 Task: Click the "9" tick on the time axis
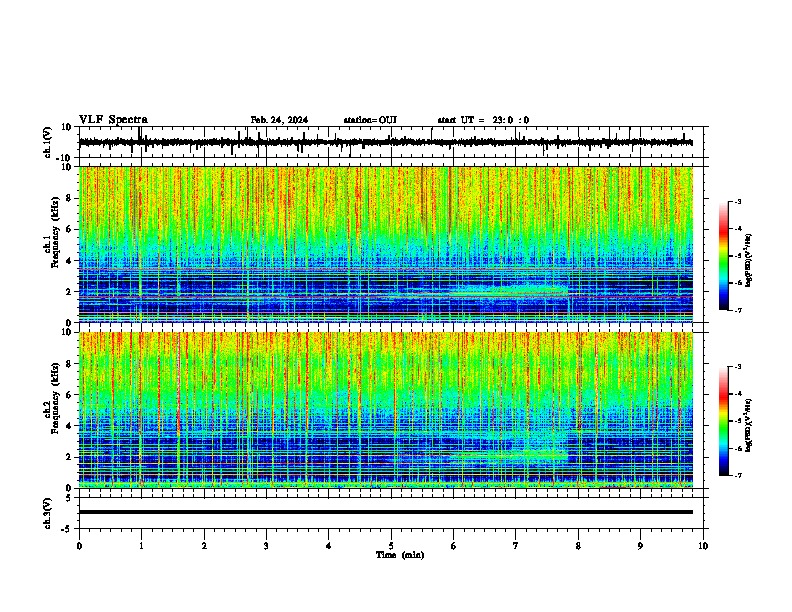640,546
